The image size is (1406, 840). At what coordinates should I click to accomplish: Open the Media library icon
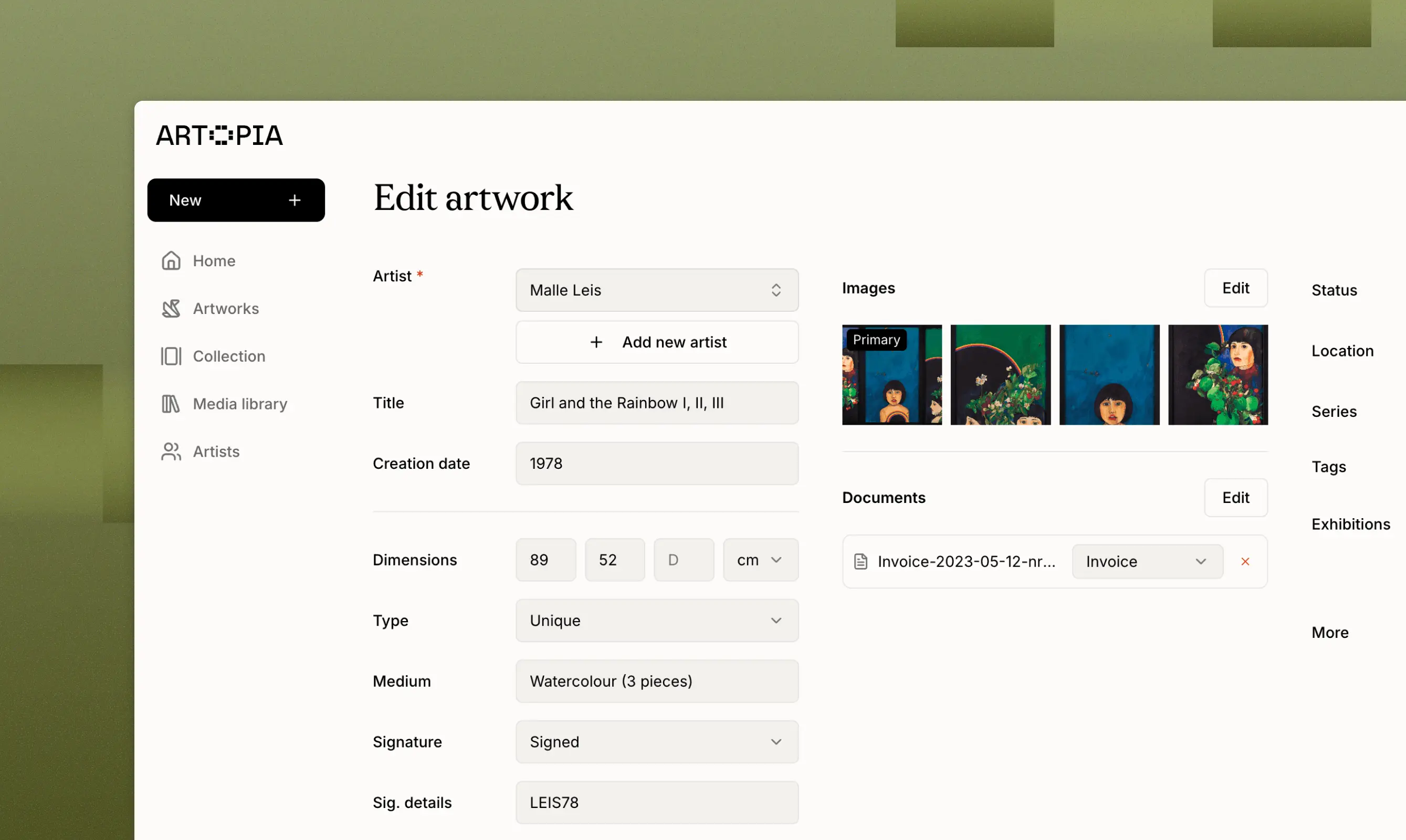172,404
